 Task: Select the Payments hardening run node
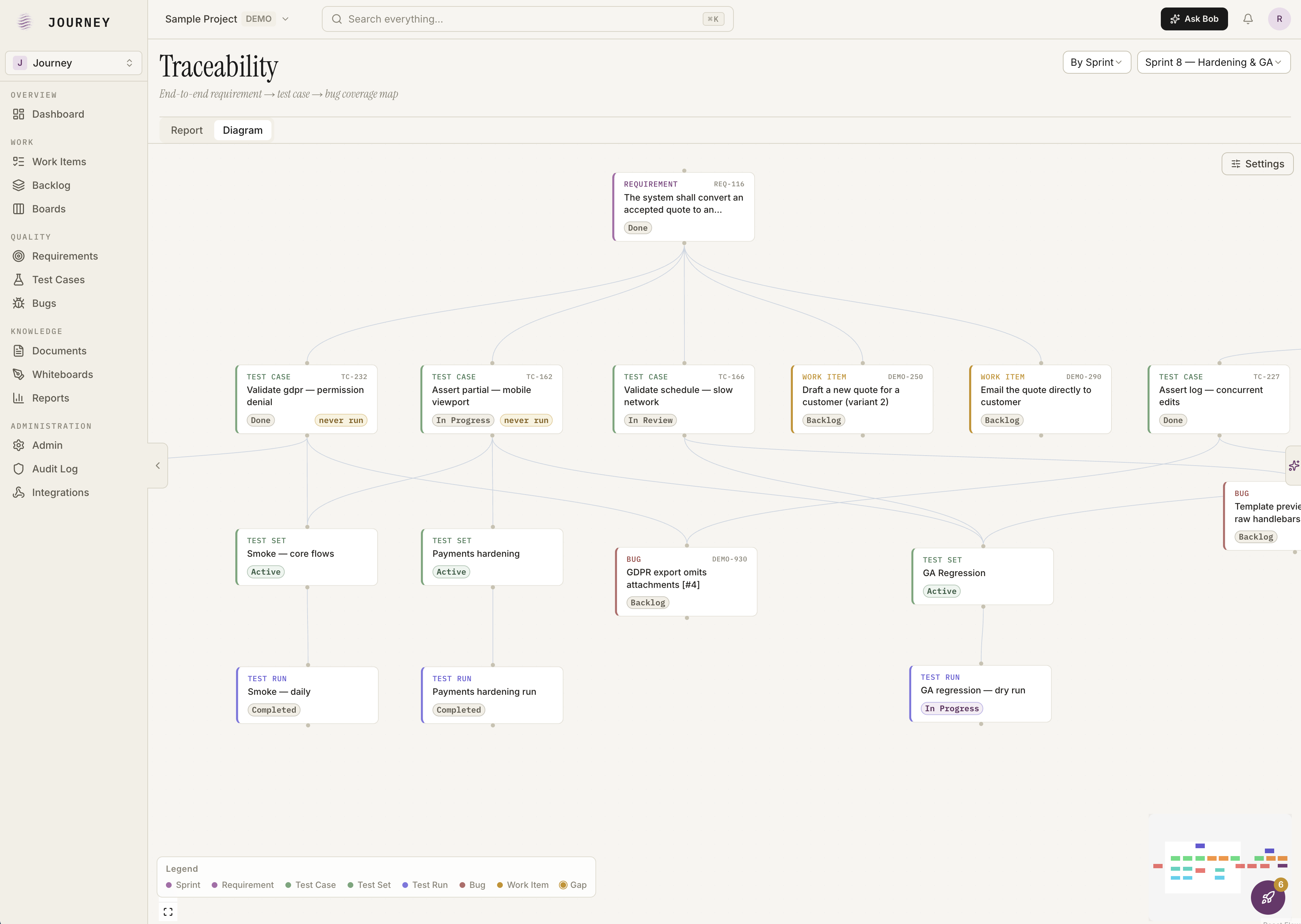coord(492,695)
